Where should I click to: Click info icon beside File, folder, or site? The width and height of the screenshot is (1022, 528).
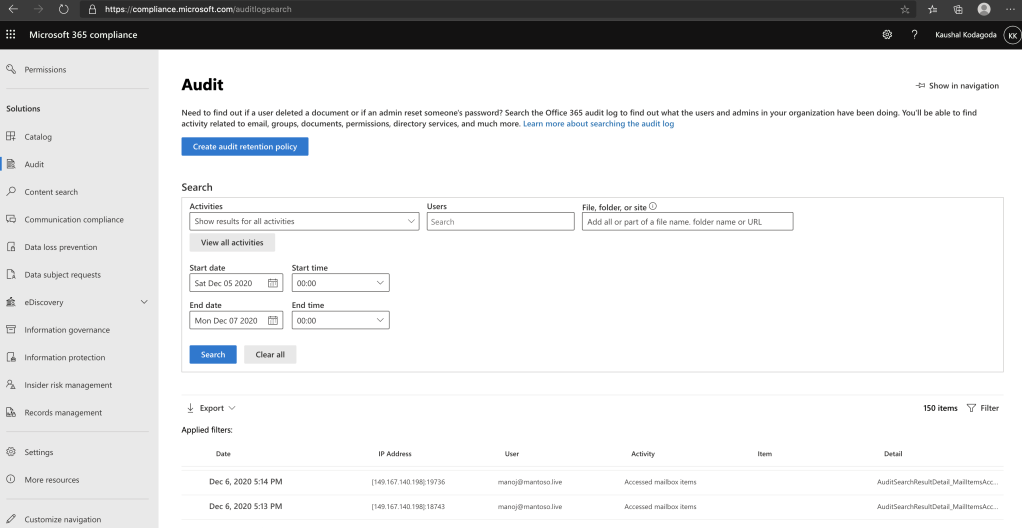[x=653, y=206]
